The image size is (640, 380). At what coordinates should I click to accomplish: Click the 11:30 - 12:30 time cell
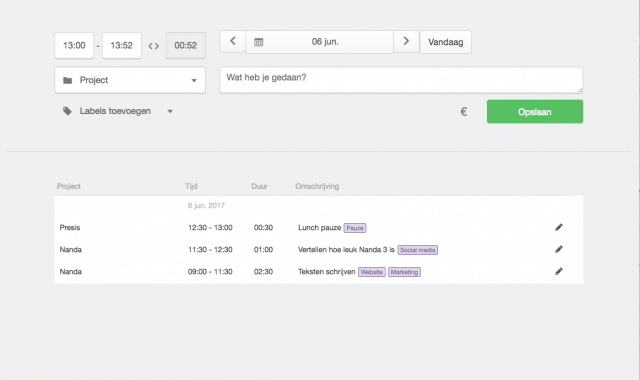(x=210, y=249)
